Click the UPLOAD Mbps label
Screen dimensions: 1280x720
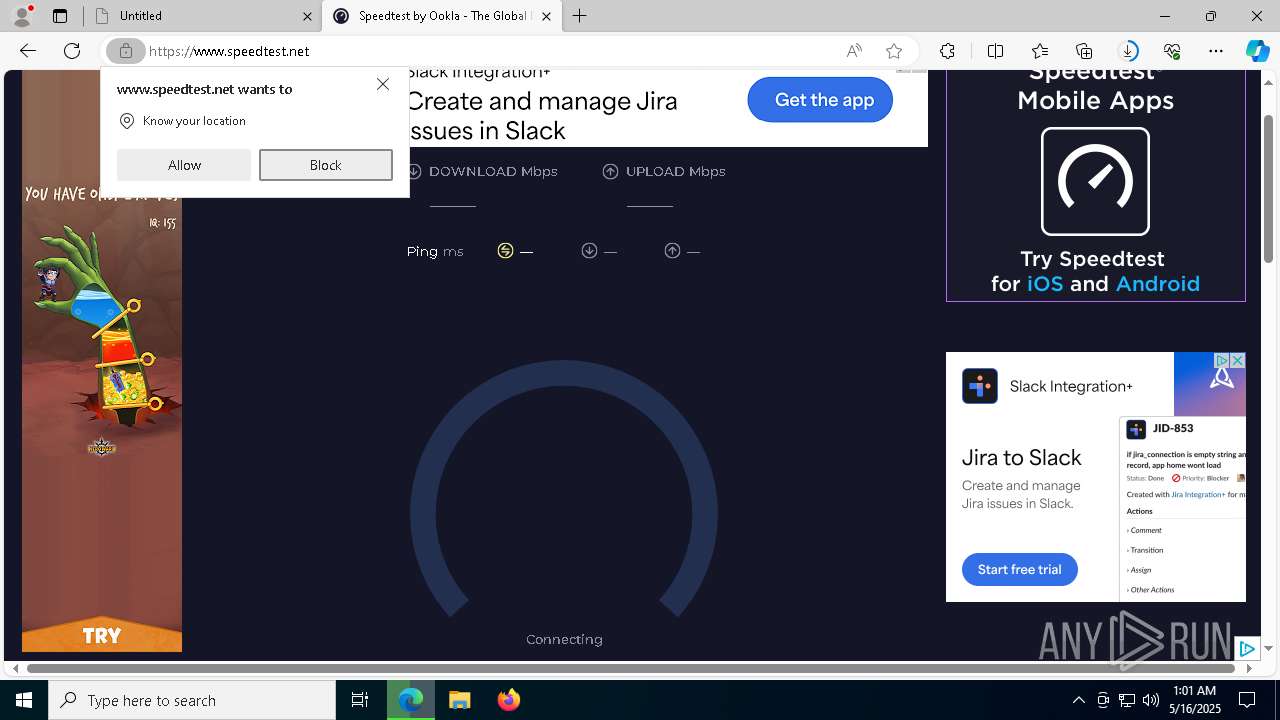click(x=675, y=171)
